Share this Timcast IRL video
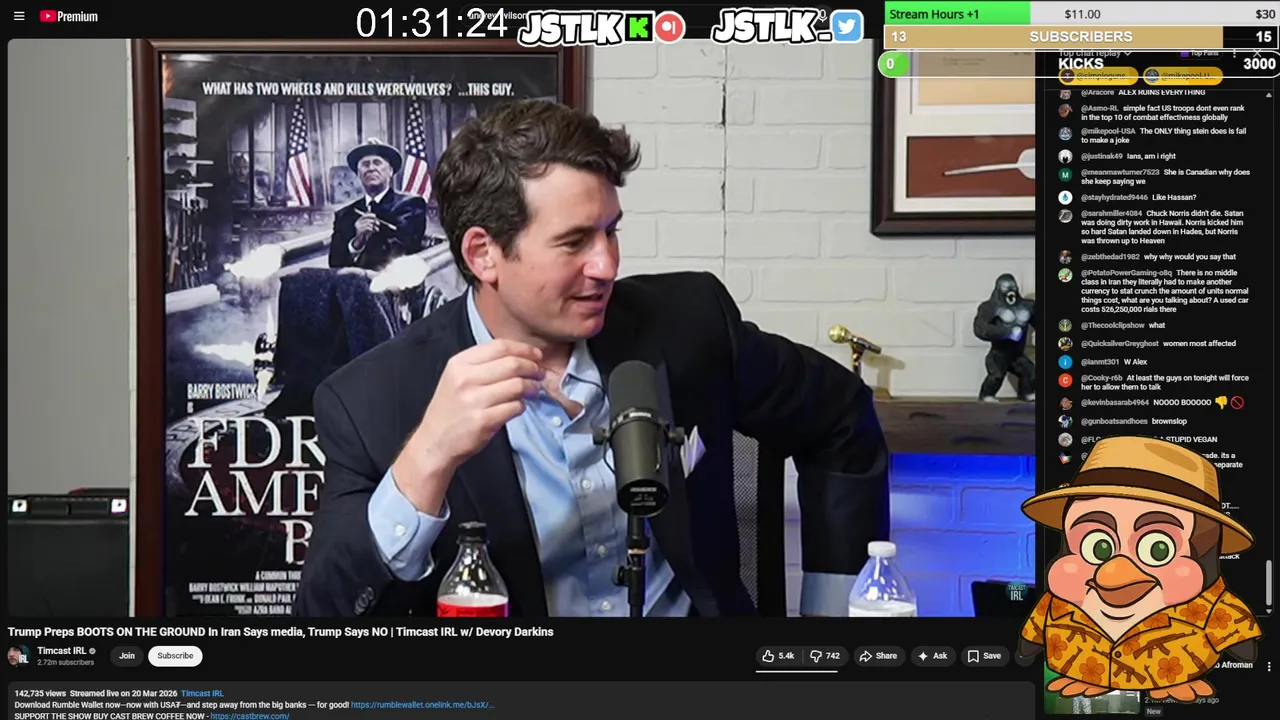Viewport: 1280px width, 720px height. coord(878,656)
